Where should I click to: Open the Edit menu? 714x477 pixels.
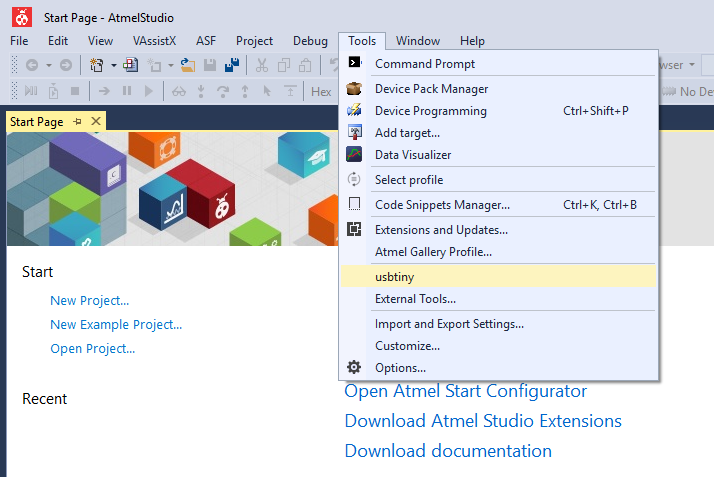[58, 41]
